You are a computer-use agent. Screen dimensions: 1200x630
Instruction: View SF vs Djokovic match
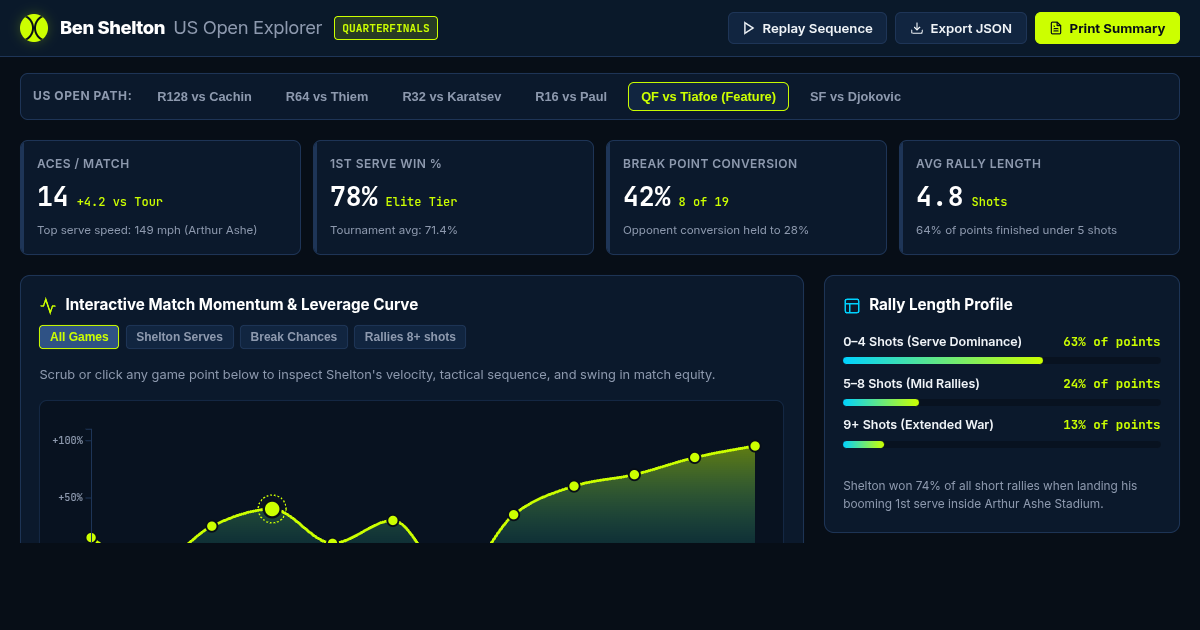point(855,97)
